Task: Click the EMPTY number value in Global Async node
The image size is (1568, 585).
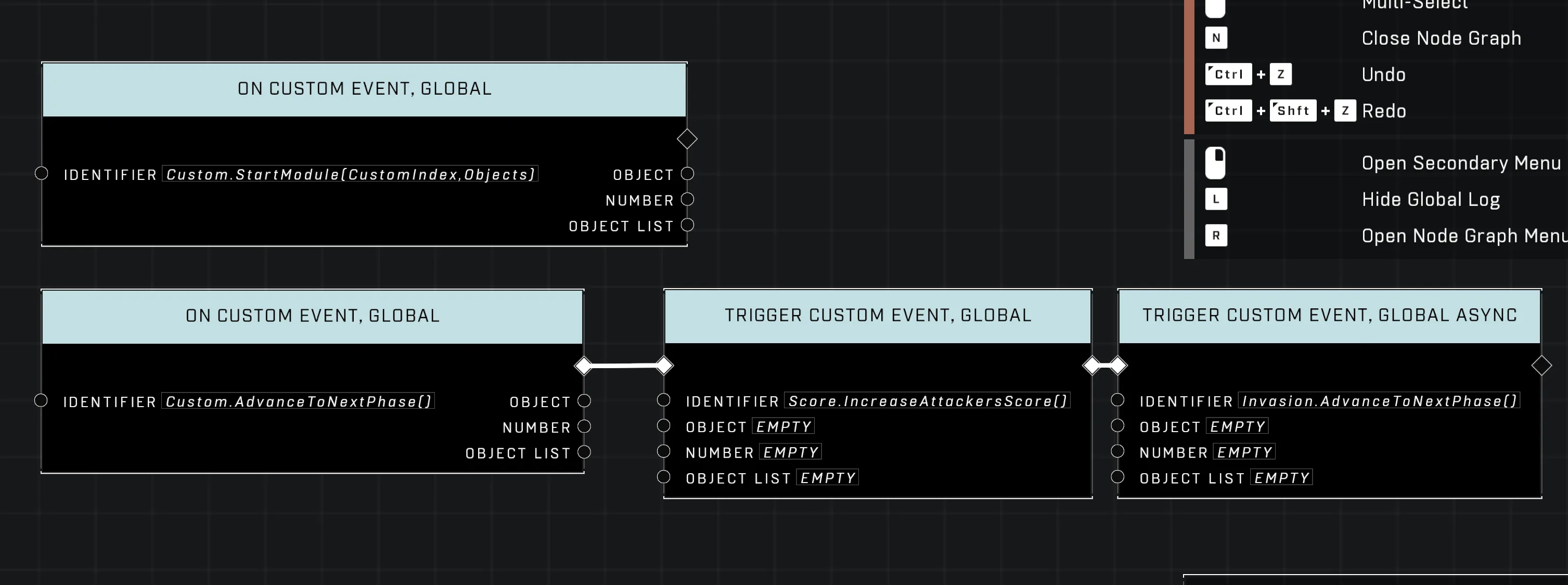Action: tap(1244, 452)
